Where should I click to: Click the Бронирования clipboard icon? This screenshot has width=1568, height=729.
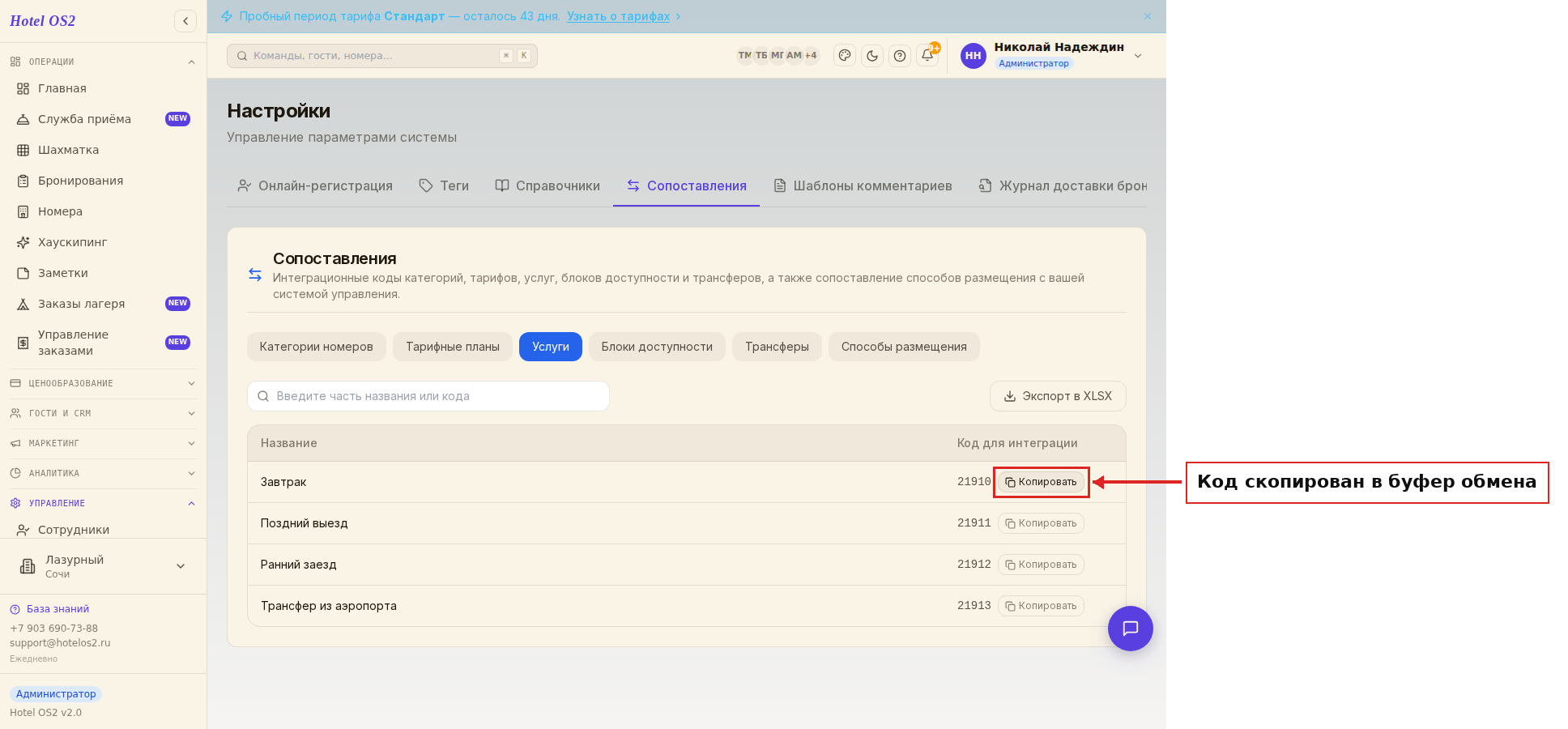click(x=23, y=181)
